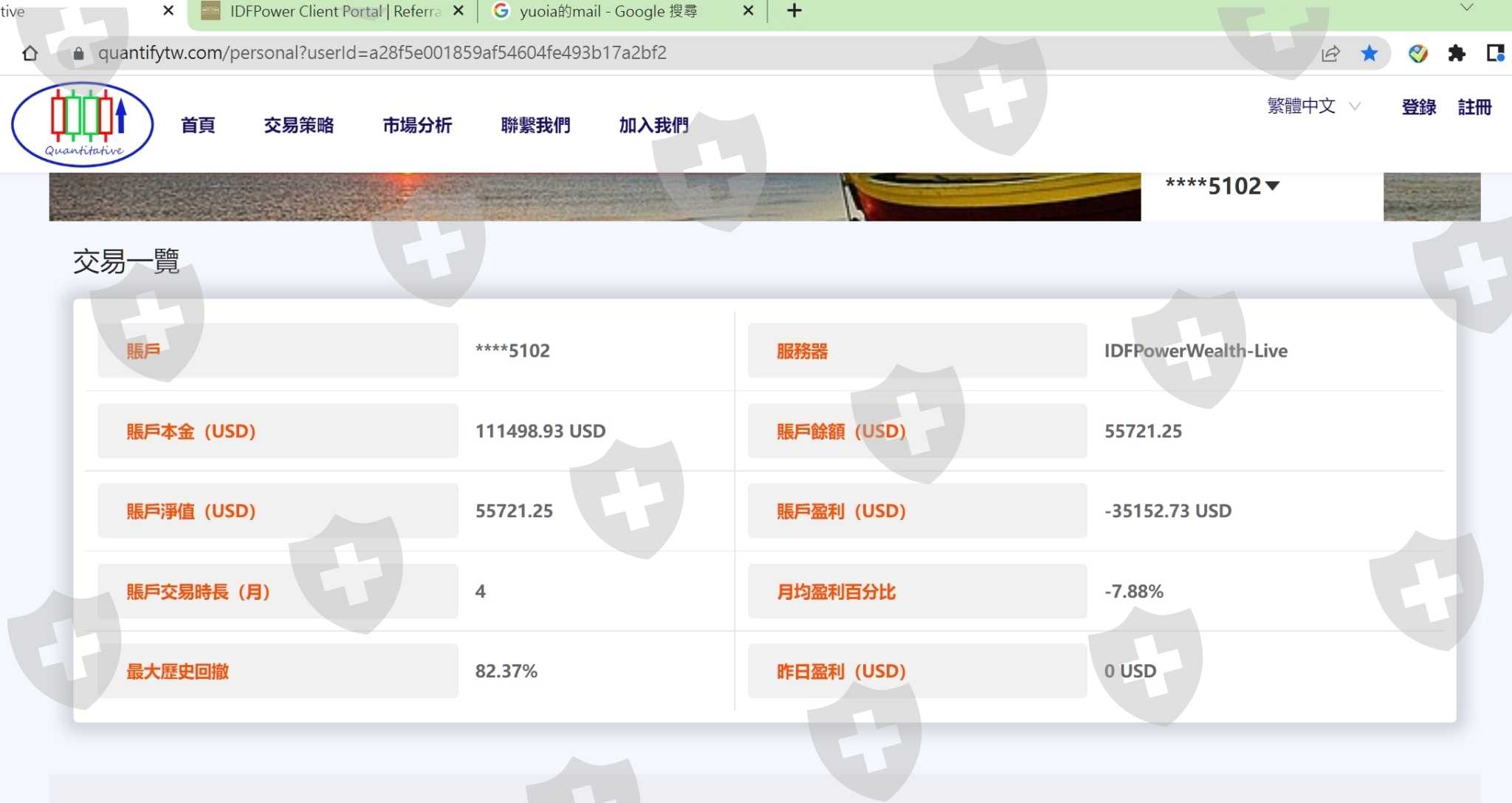1512x803 pixels.
Task: Click the browser home icon
Action: coord(30,53)
